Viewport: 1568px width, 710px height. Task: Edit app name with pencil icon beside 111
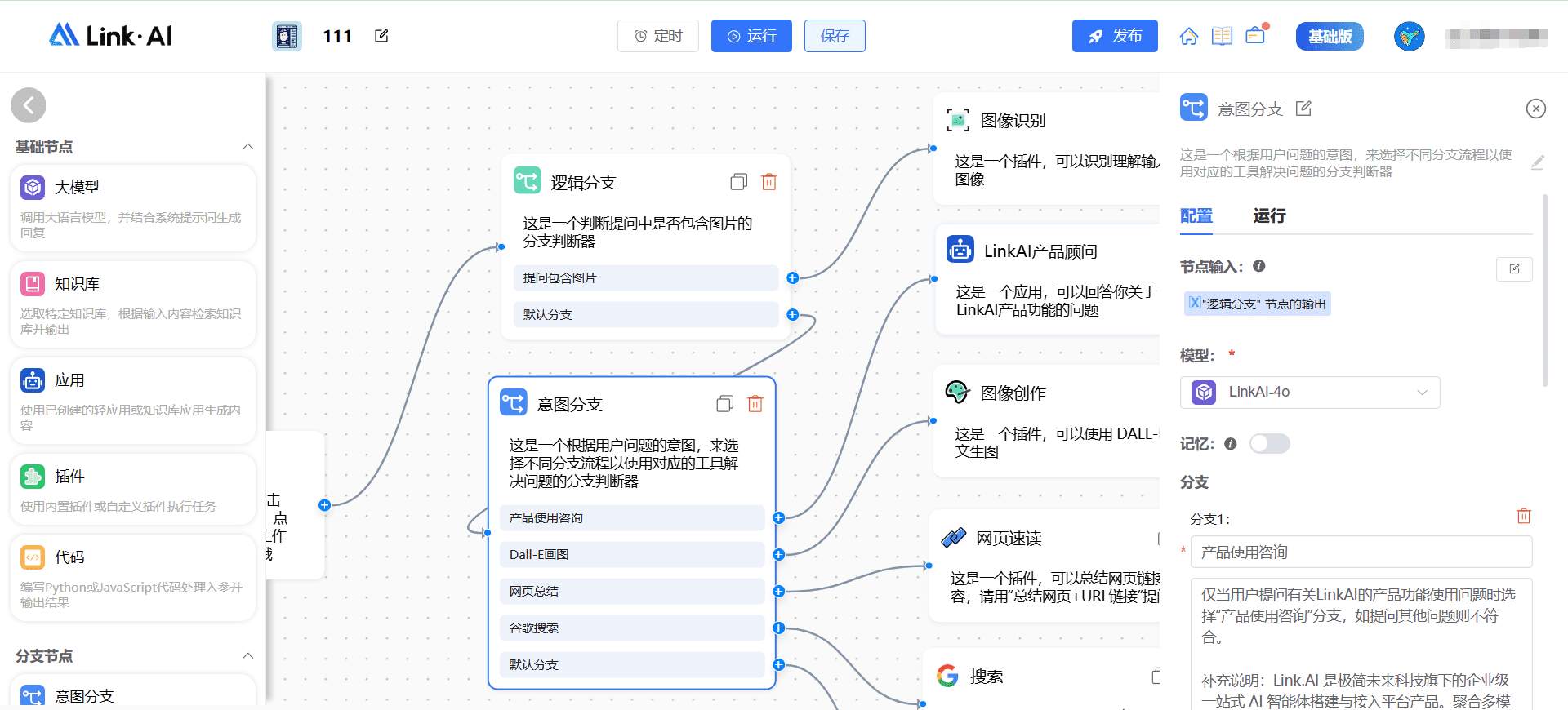click(381, 36)
